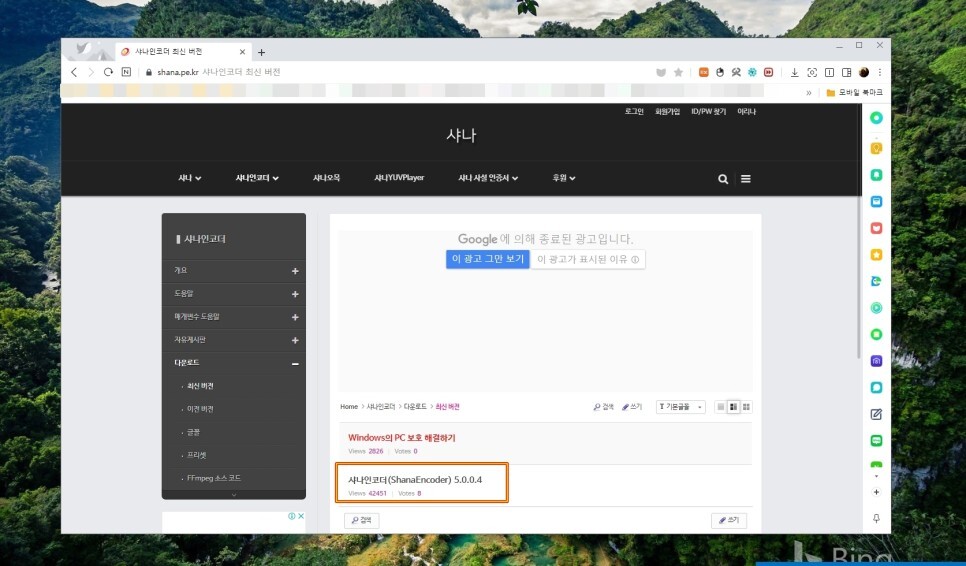
Task: Click the ID/PW 찾기 link
Action: [x=708, y=111]
